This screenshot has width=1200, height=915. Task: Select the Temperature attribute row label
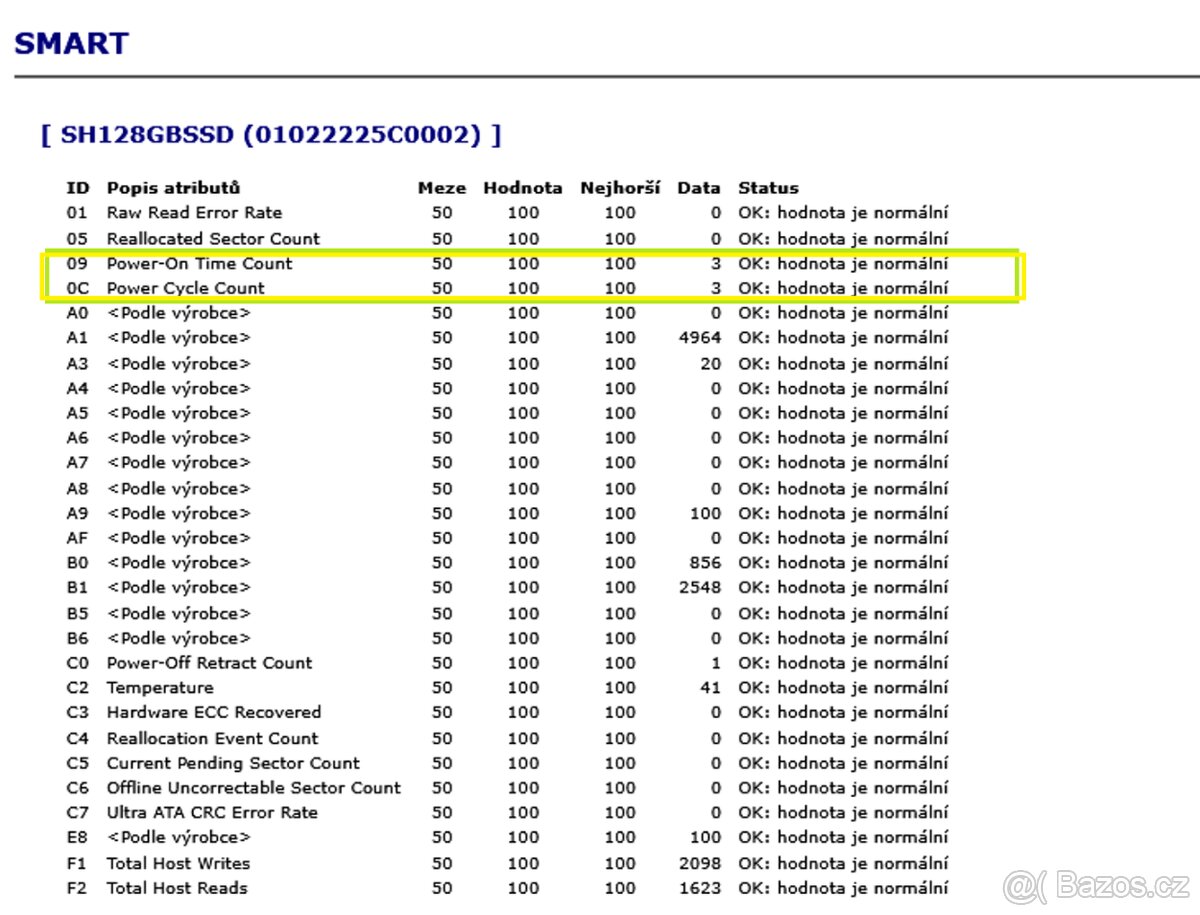[159, 688]
